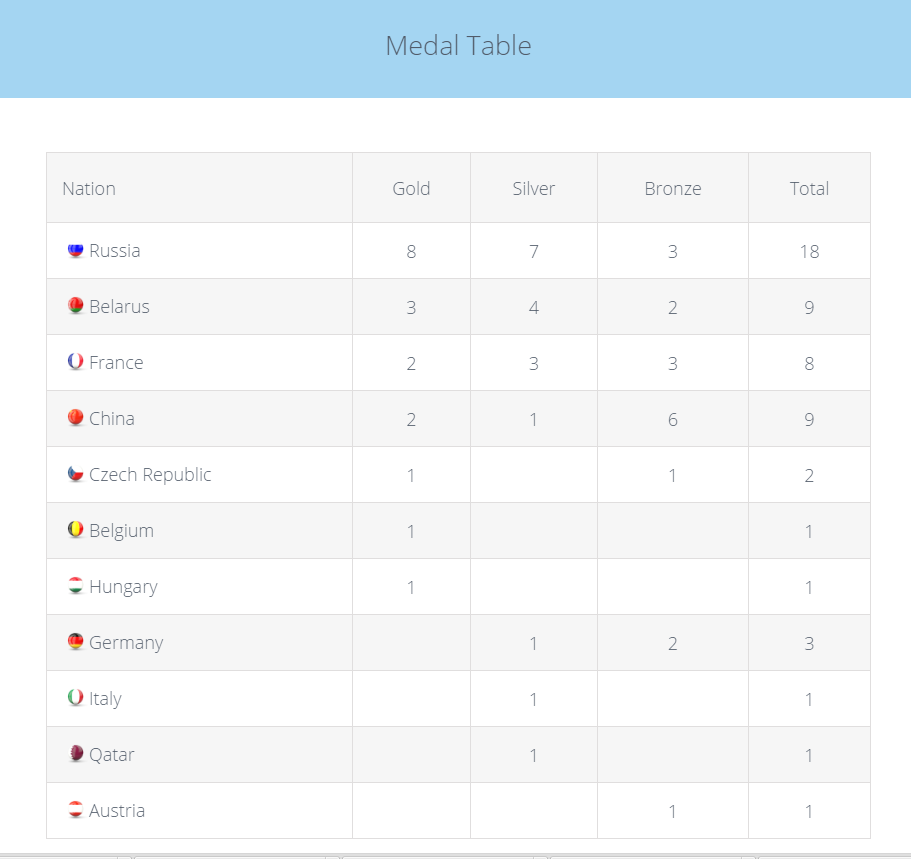911x859 pixels.
Task: Select the Bronze column header
Action: pos(673,188)
